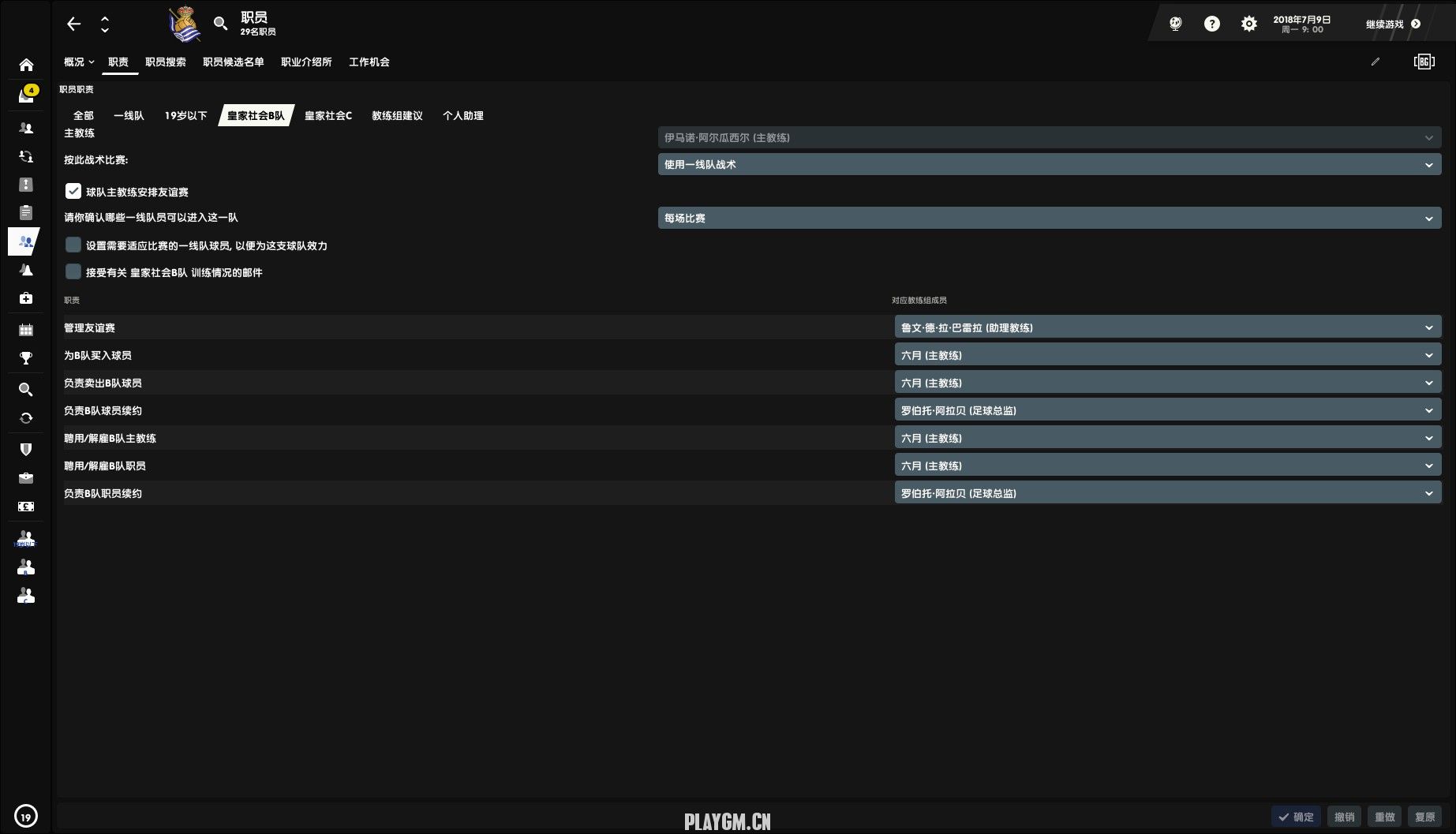
Task: Open the 每场比赛 dropdown
Action: (x=1049, y=219)
